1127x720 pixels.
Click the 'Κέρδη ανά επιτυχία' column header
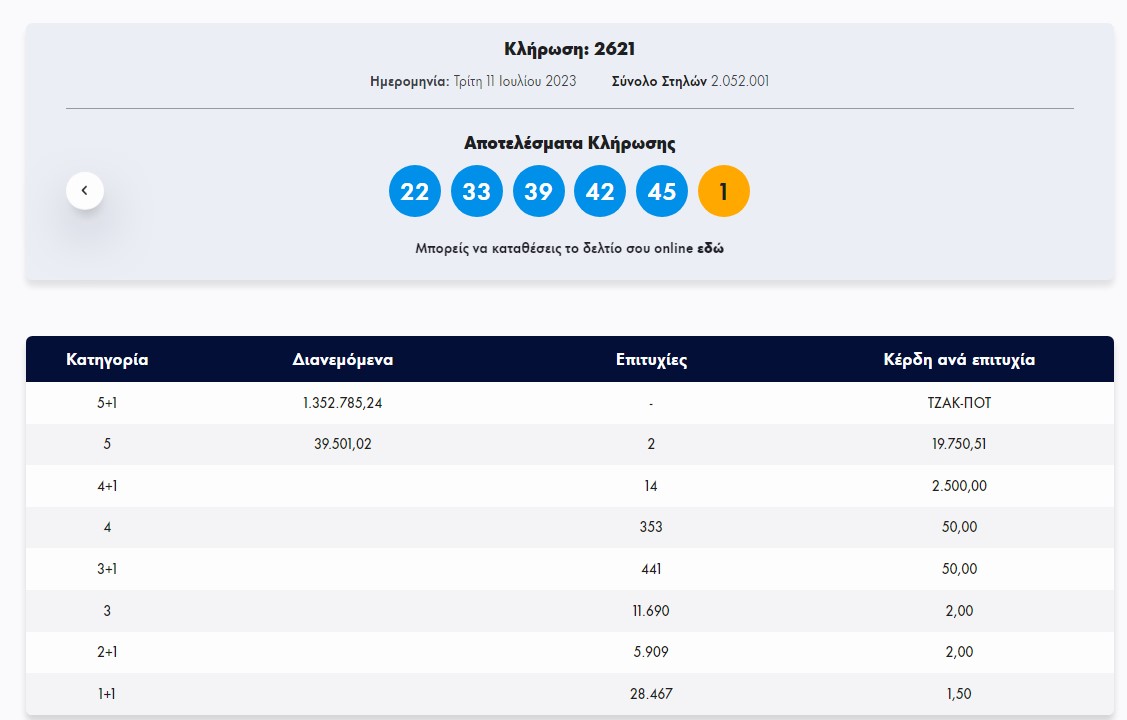(959, 360)
